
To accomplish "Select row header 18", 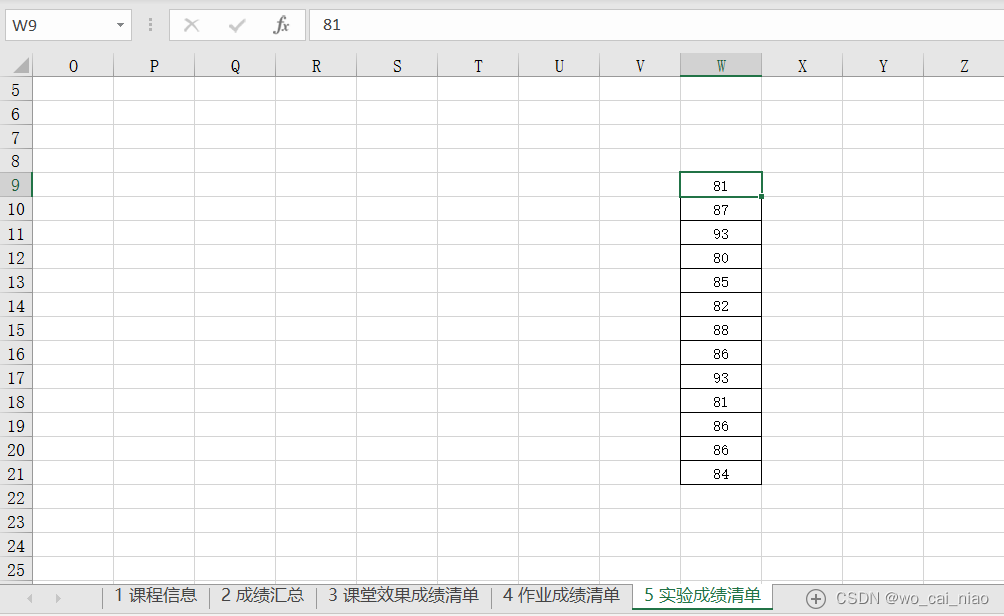I will [x=16, y=401].
